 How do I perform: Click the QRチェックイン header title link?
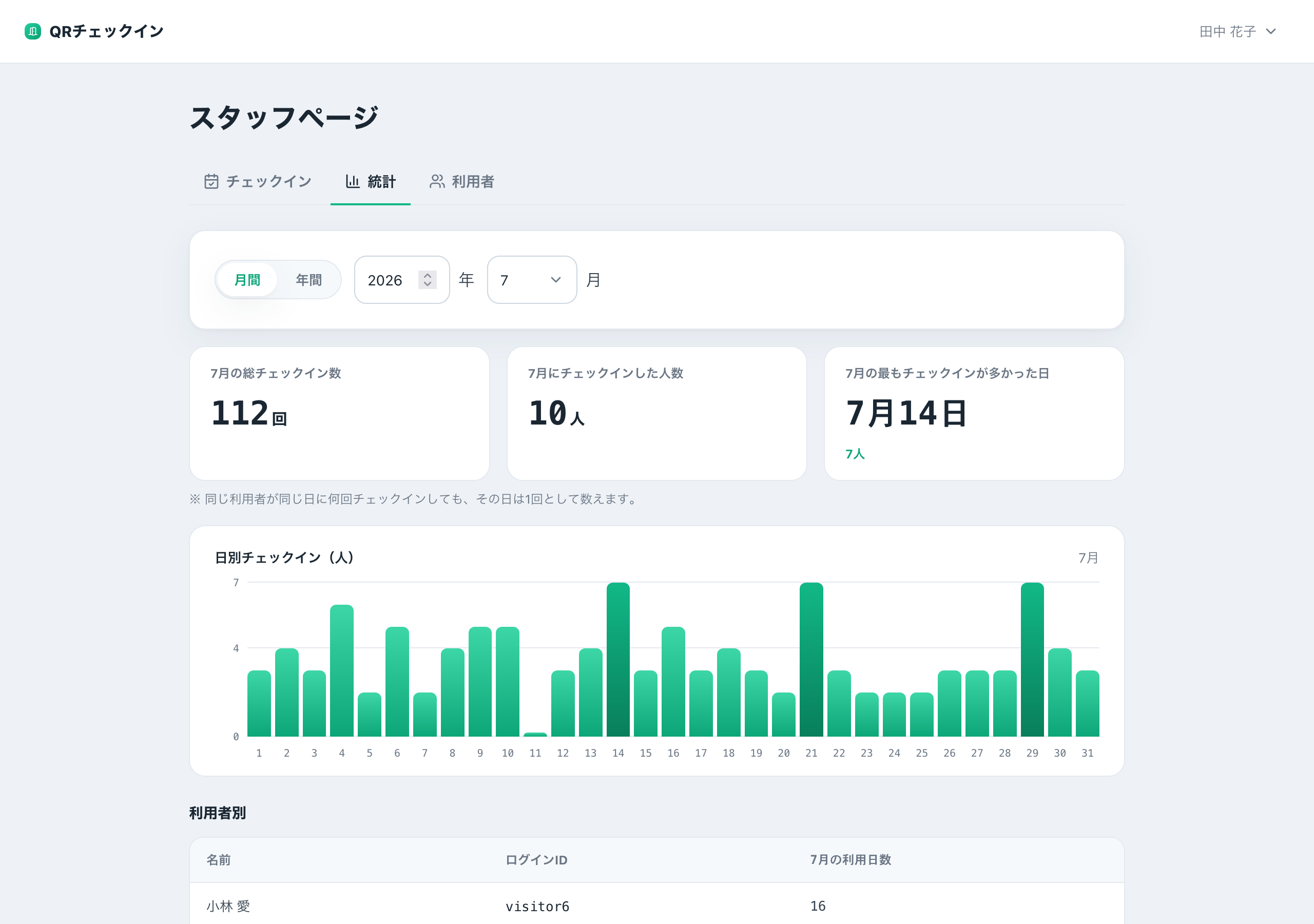[x=106, y=31]
